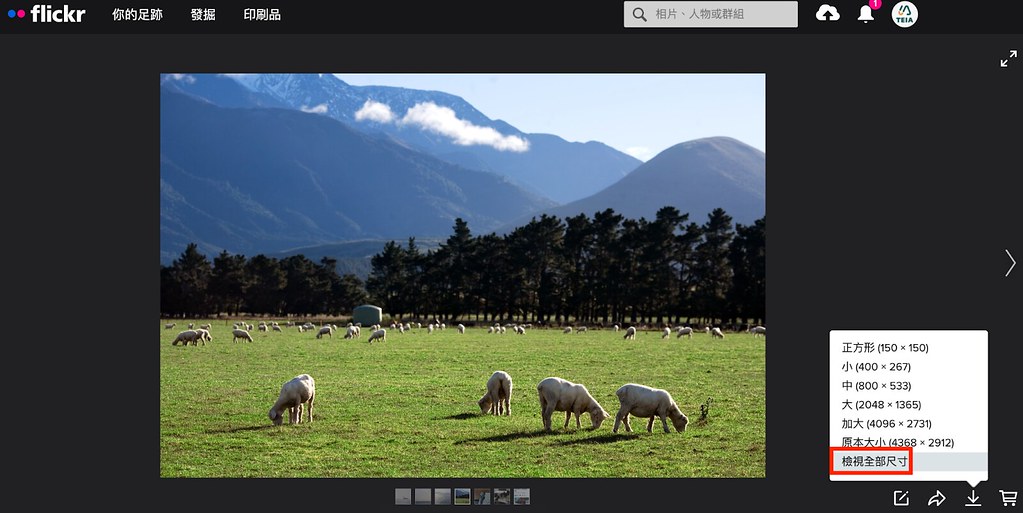This screenshot has width=1023, height=513.
Task: Open the TEIA account avatar
Action: tap(904, 14)
